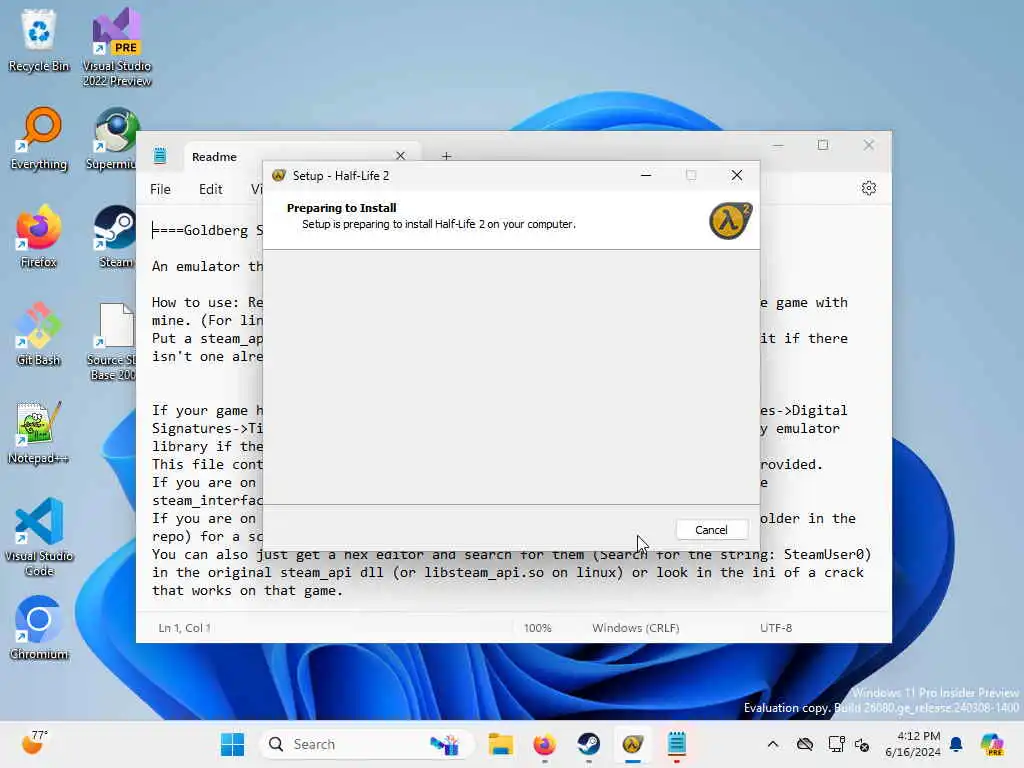Screen dimensions: 1024x768
Task: Select the Readme tab in Notepad
Action: (214, 157)
